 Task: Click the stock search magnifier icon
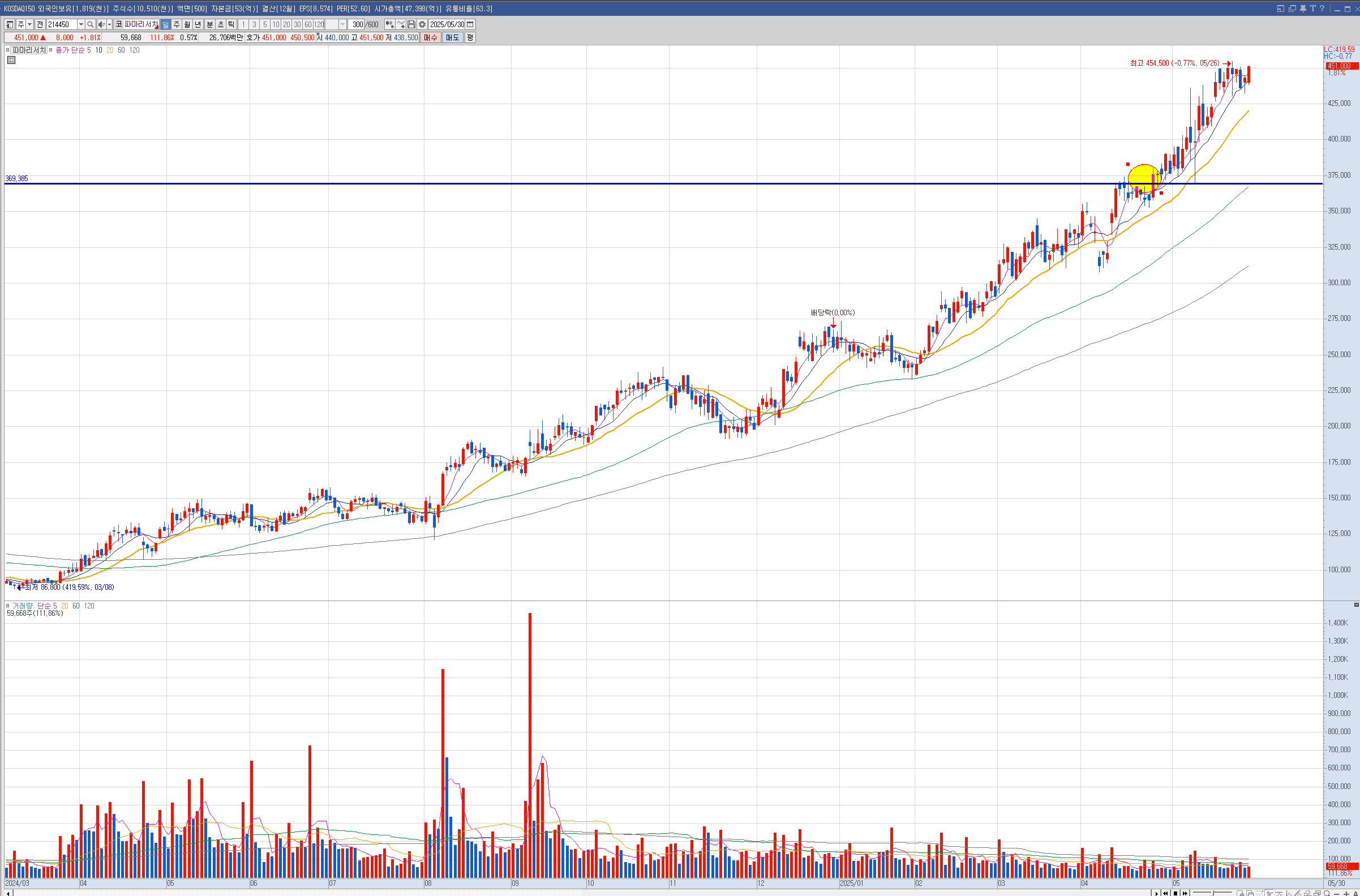tap(91, 24)
